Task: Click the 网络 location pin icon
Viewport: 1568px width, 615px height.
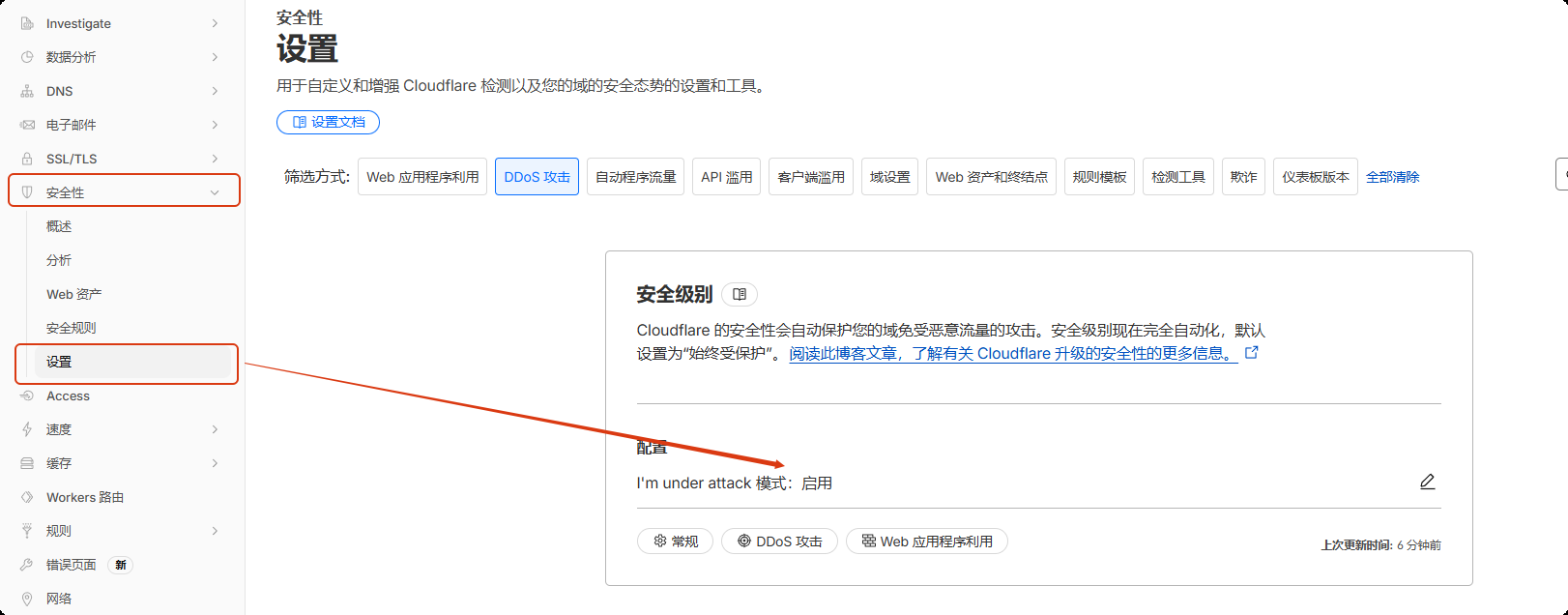Action: click(x=27, y=599)
